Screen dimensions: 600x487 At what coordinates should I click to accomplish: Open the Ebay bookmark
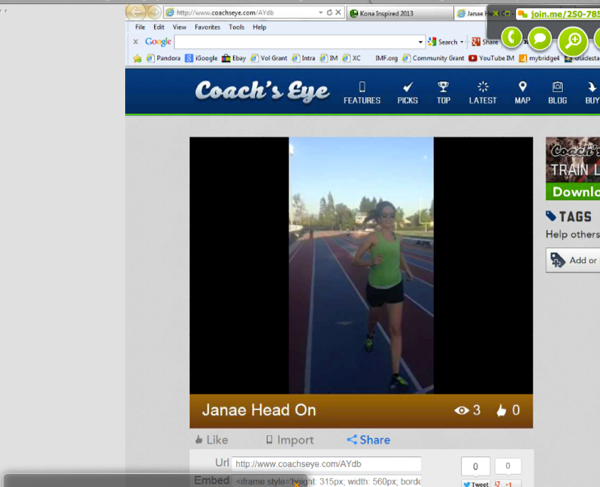point(234,58)
